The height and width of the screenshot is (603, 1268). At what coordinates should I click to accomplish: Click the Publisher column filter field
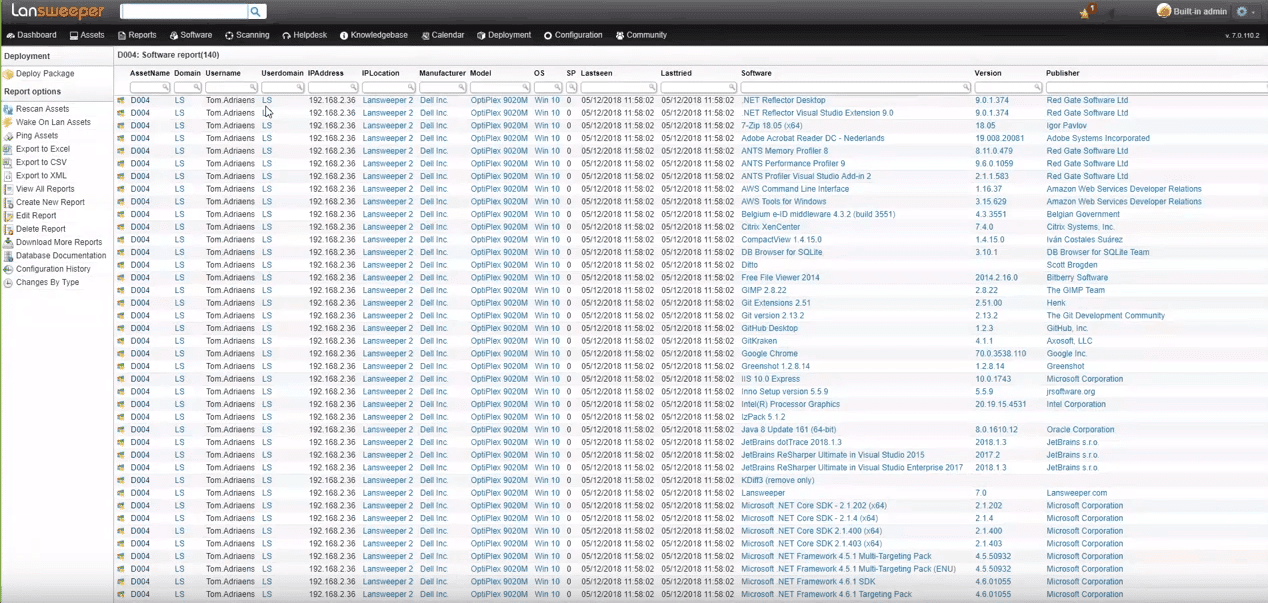[x=1156, y=87]
